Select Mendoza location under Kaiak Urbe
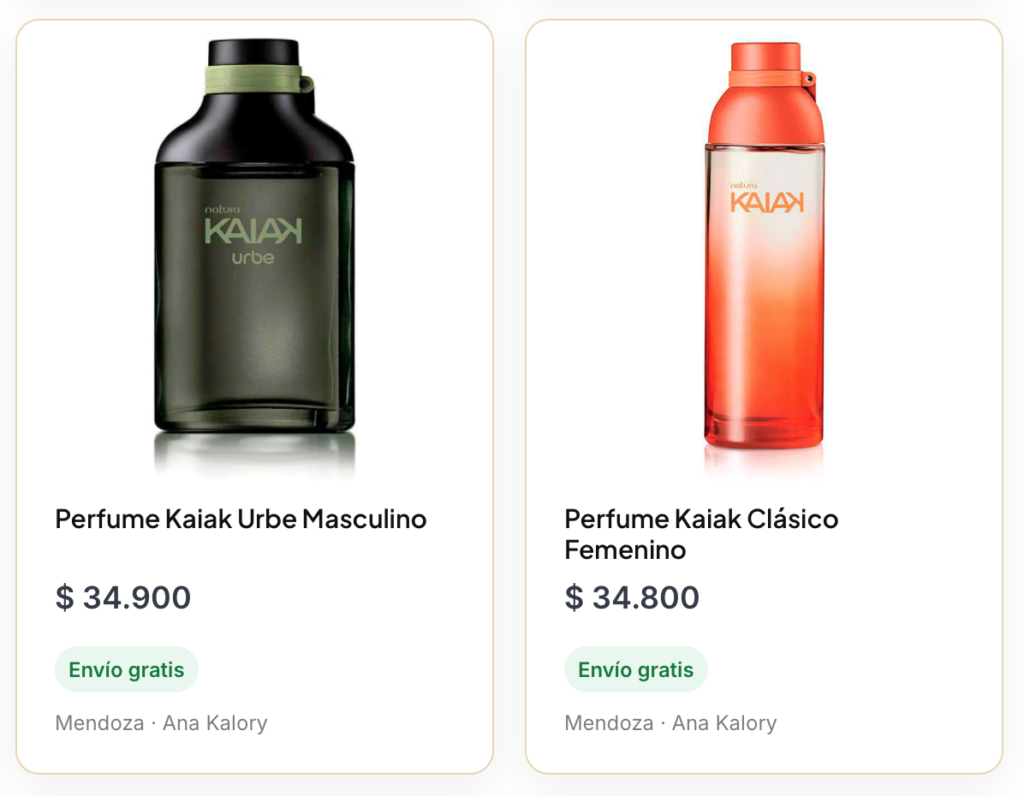This screenshot has width=1024, height=796. [x=100, y=723]
